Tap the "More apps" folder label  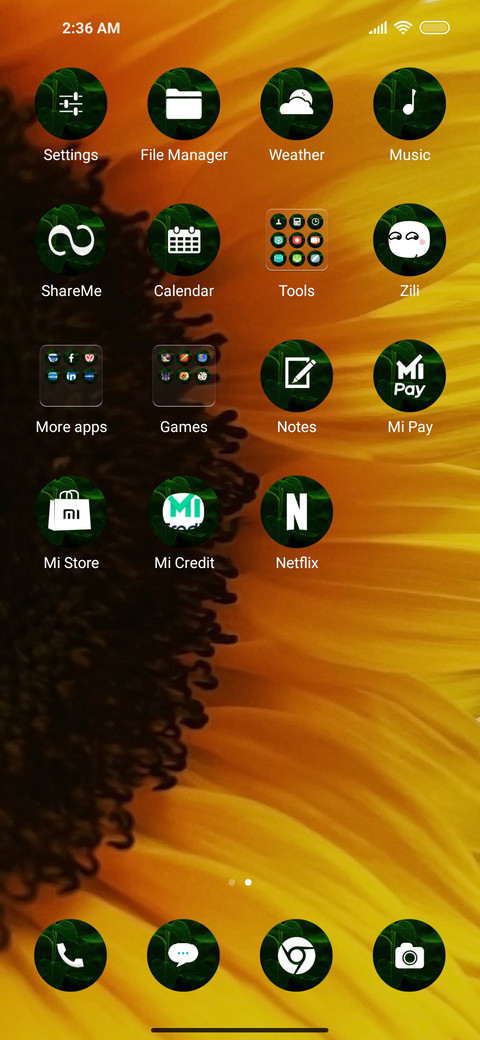(71, 427)
